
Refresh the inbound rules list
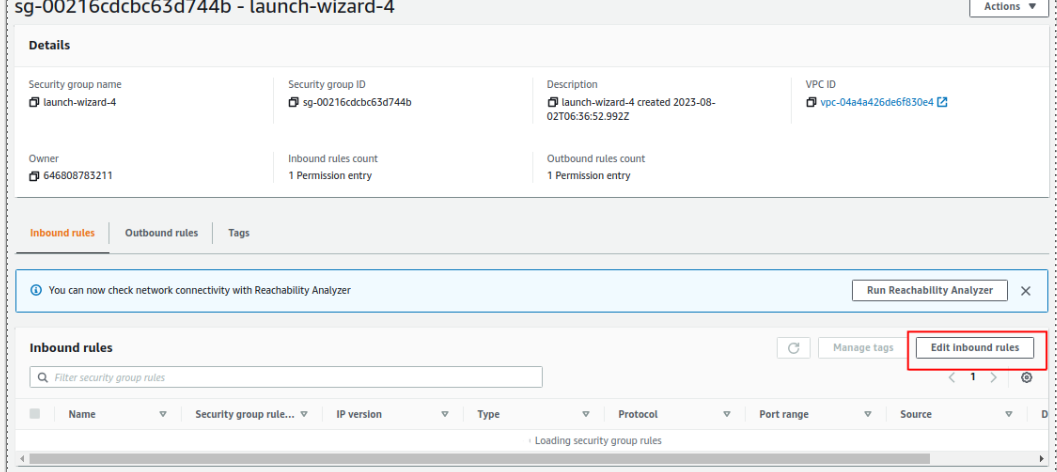[793, 348]
